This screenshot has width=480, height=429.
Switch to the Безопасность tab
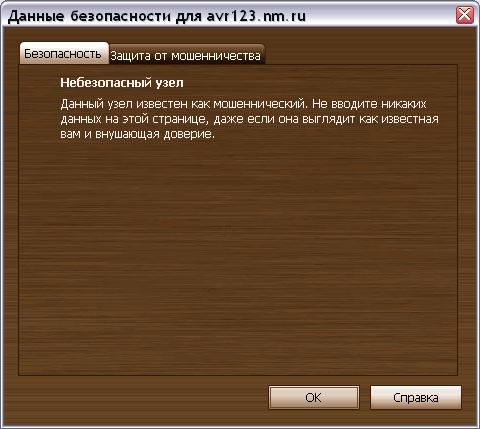tap(63, 54)
